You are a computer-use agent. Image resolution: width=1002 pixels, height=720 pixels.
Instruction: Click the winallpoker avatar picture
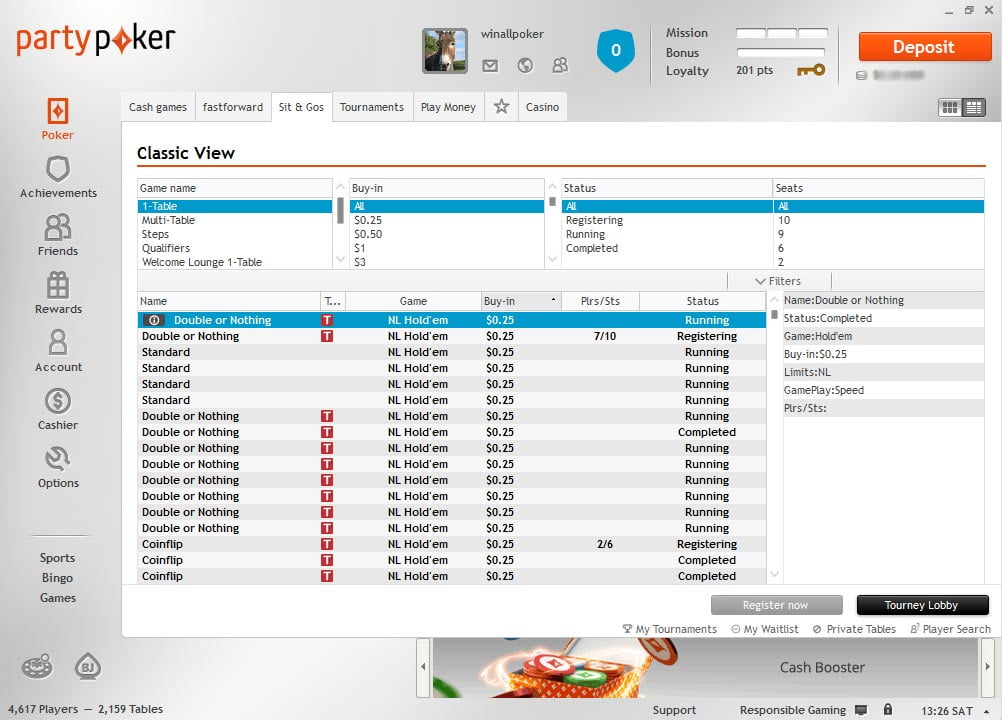coord(445,50)
